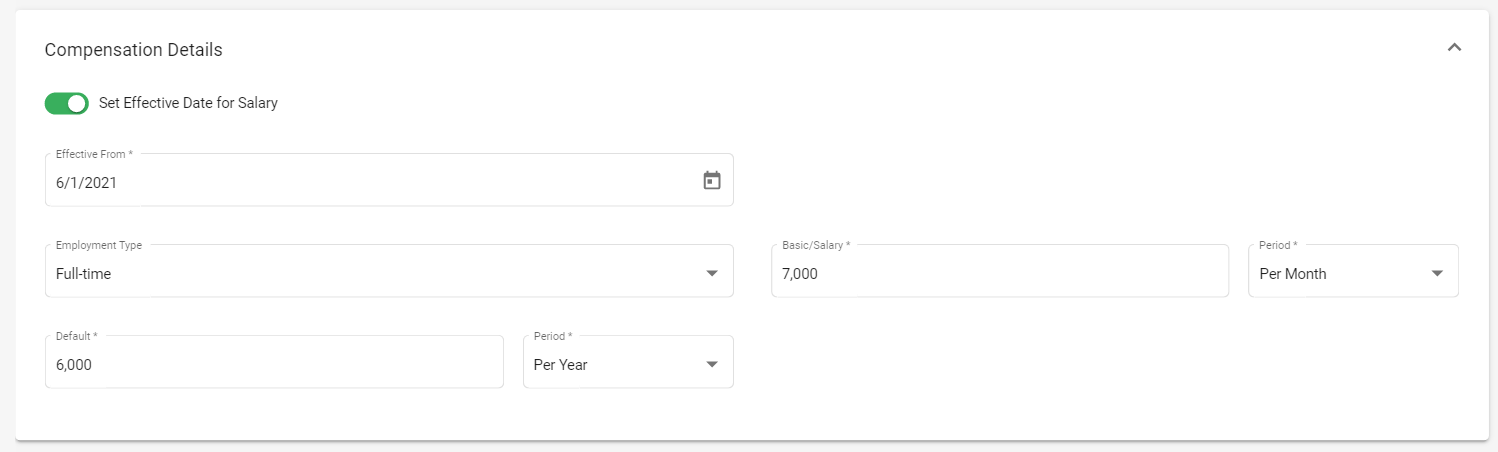Viewport: 1498px width, 452px height.
Task: Click the Default field label
Action: (76, 336)
